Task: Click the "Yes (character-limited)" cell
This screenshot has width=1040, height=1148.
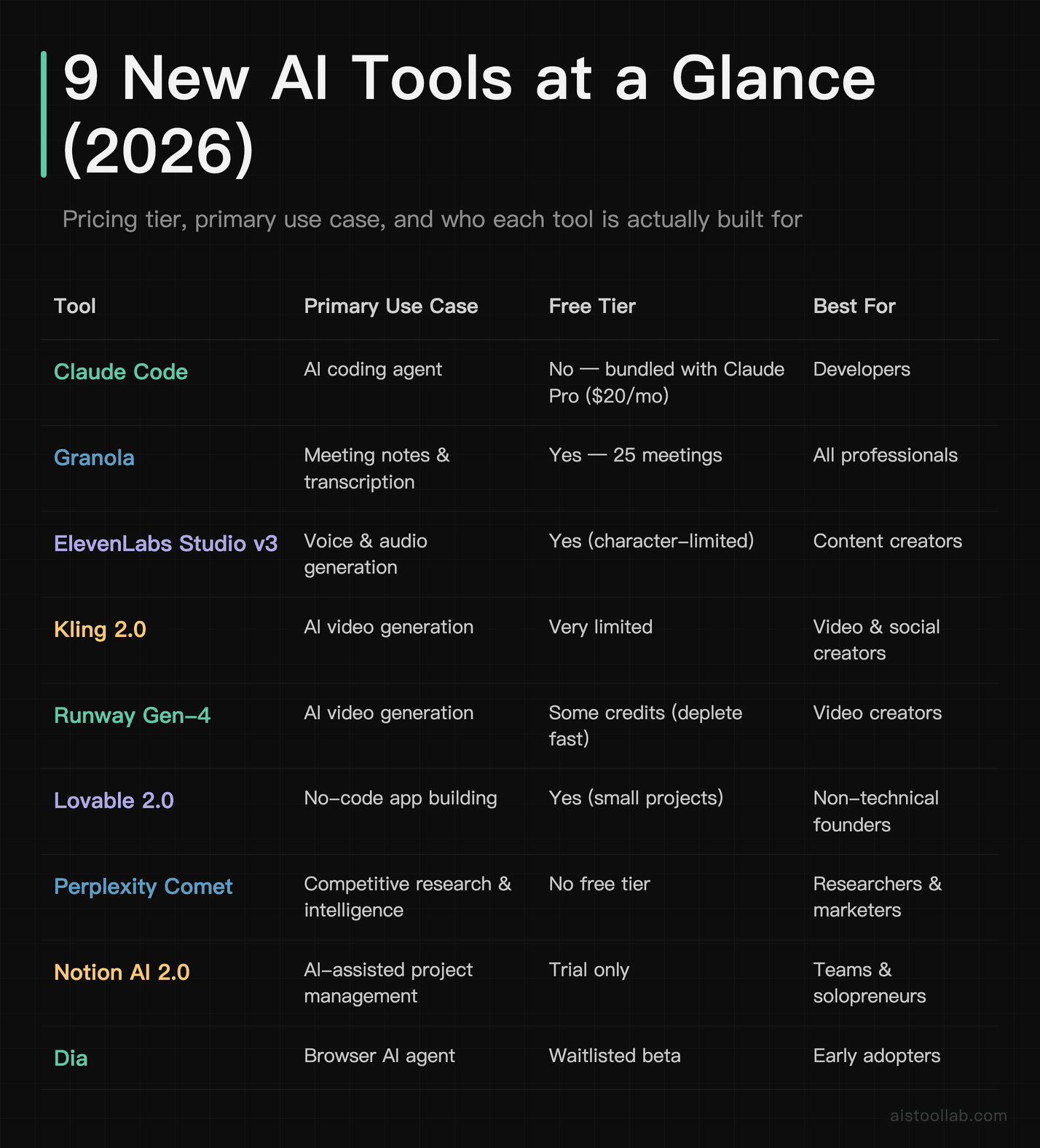Action: click(x=651, y=542)
